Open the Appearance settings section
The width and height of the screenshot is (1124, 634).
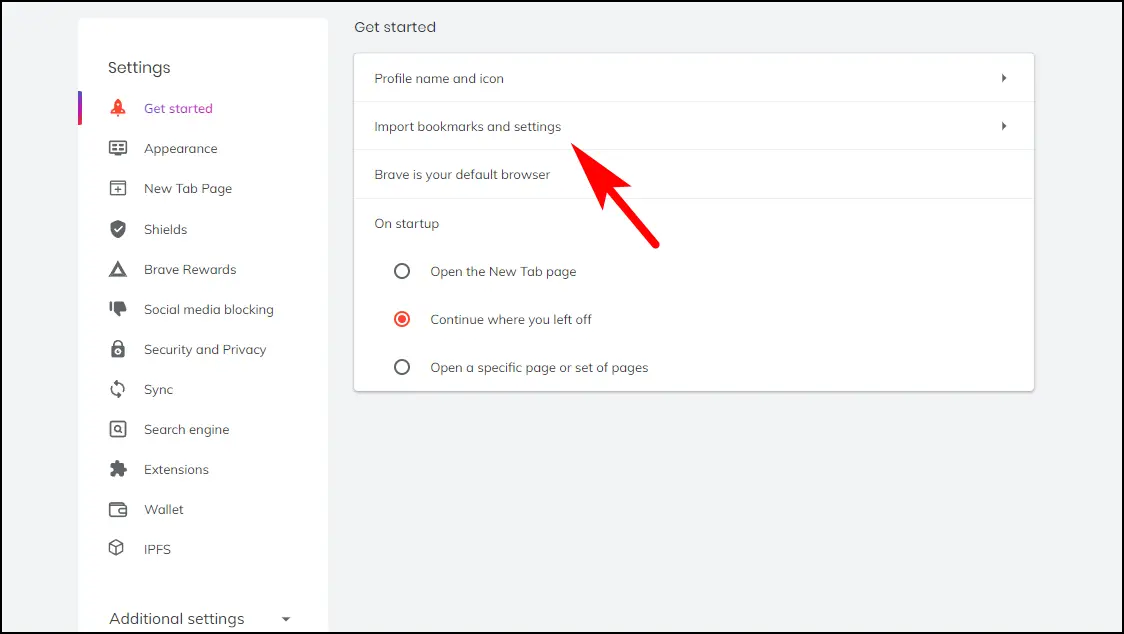point(181,148)
